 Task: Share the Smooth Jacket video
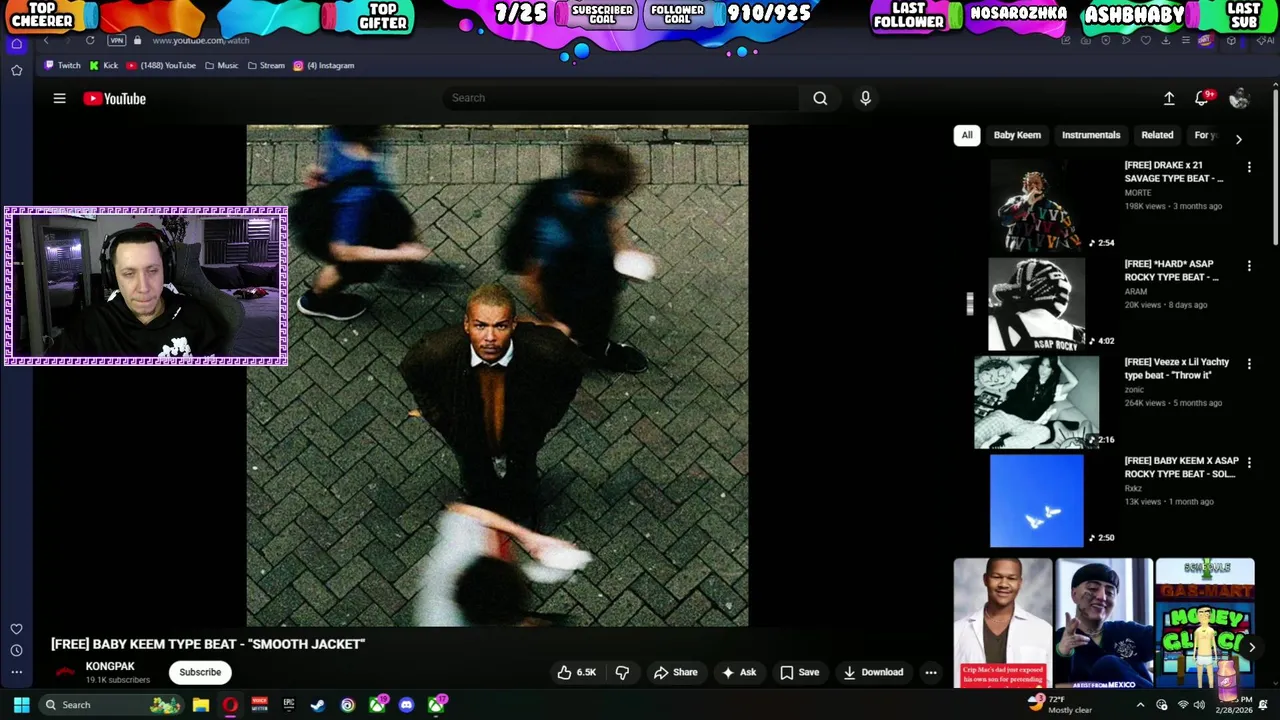tap(675, 672)
